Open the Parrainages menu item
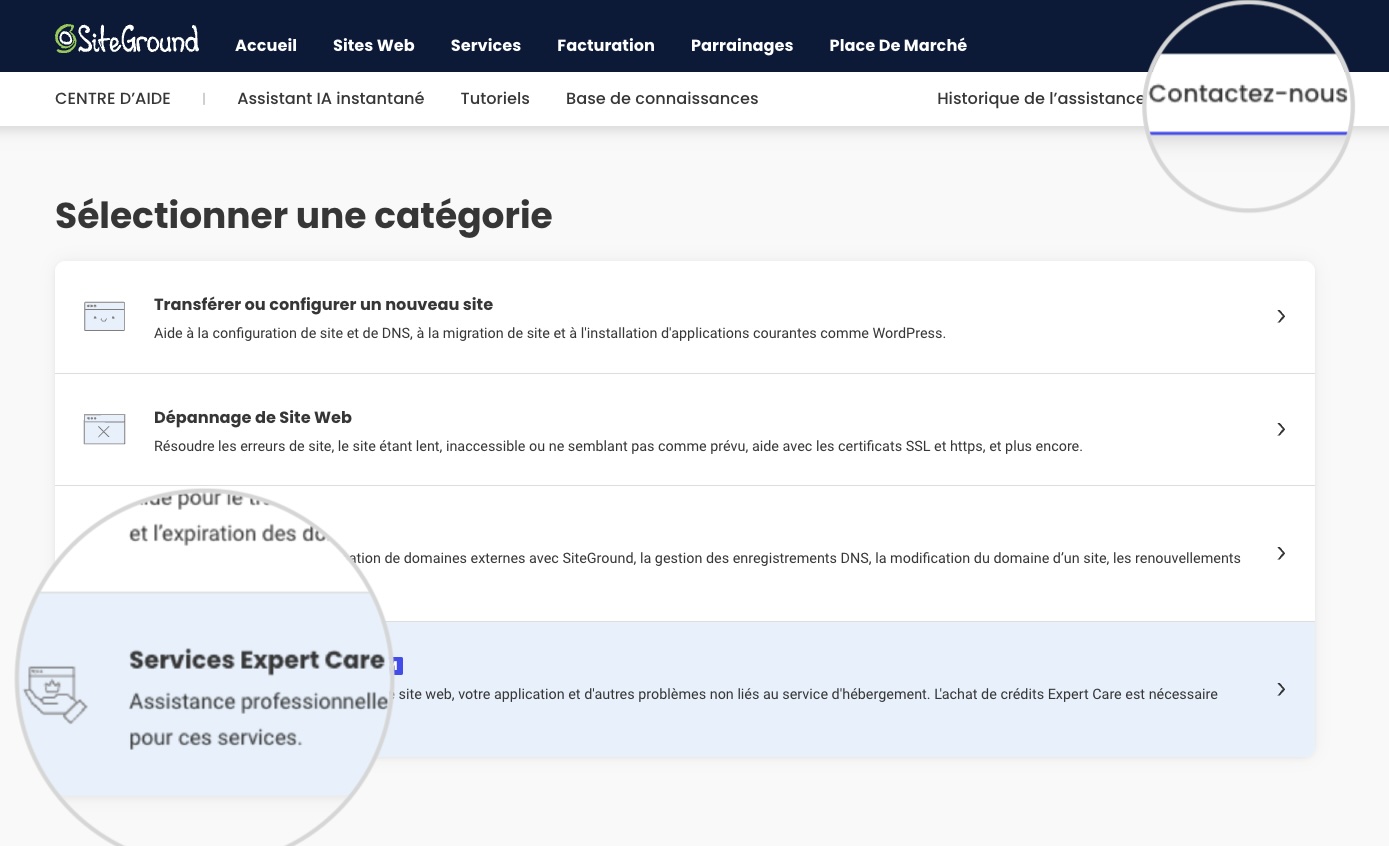 click(x=742, y=45)
